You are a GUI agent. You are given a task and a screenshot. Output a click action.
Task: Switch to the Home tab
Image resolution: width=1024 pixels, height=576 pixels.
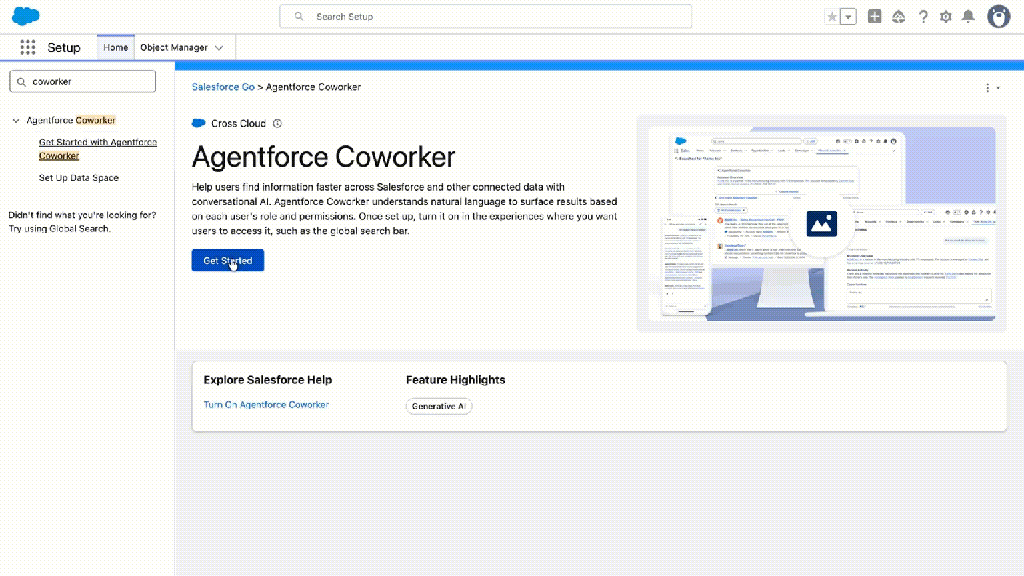tap(115, 48)
